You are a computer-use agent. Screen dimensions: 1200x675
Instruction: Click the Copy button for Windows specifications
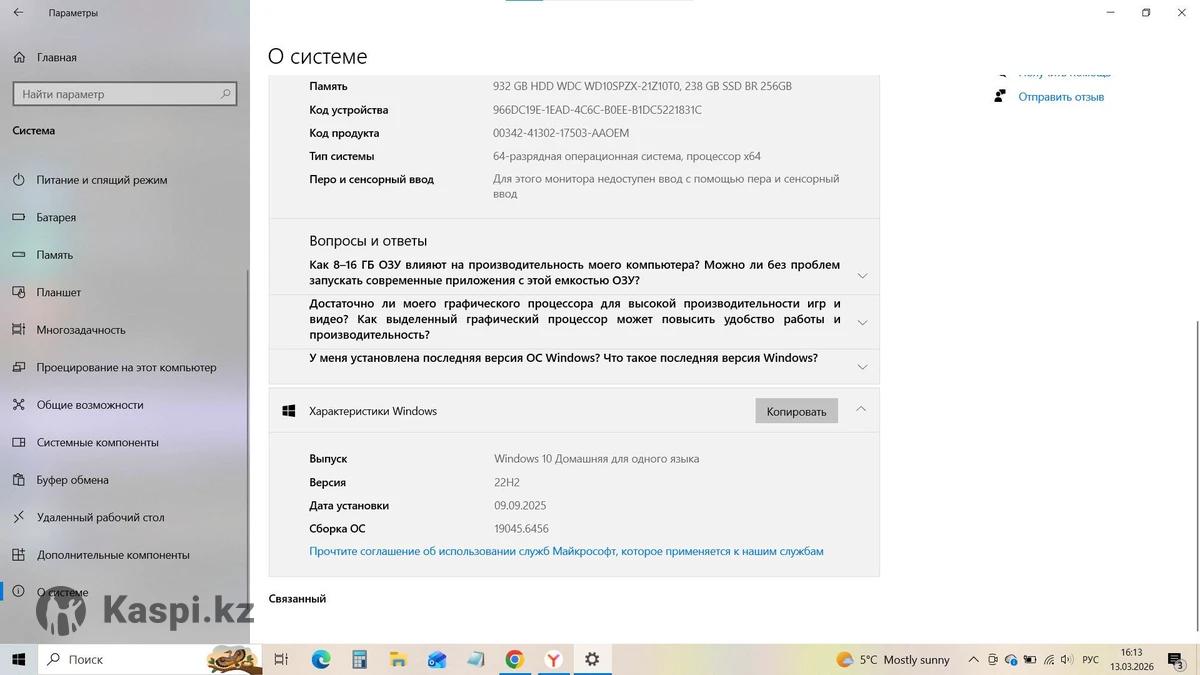796,411
